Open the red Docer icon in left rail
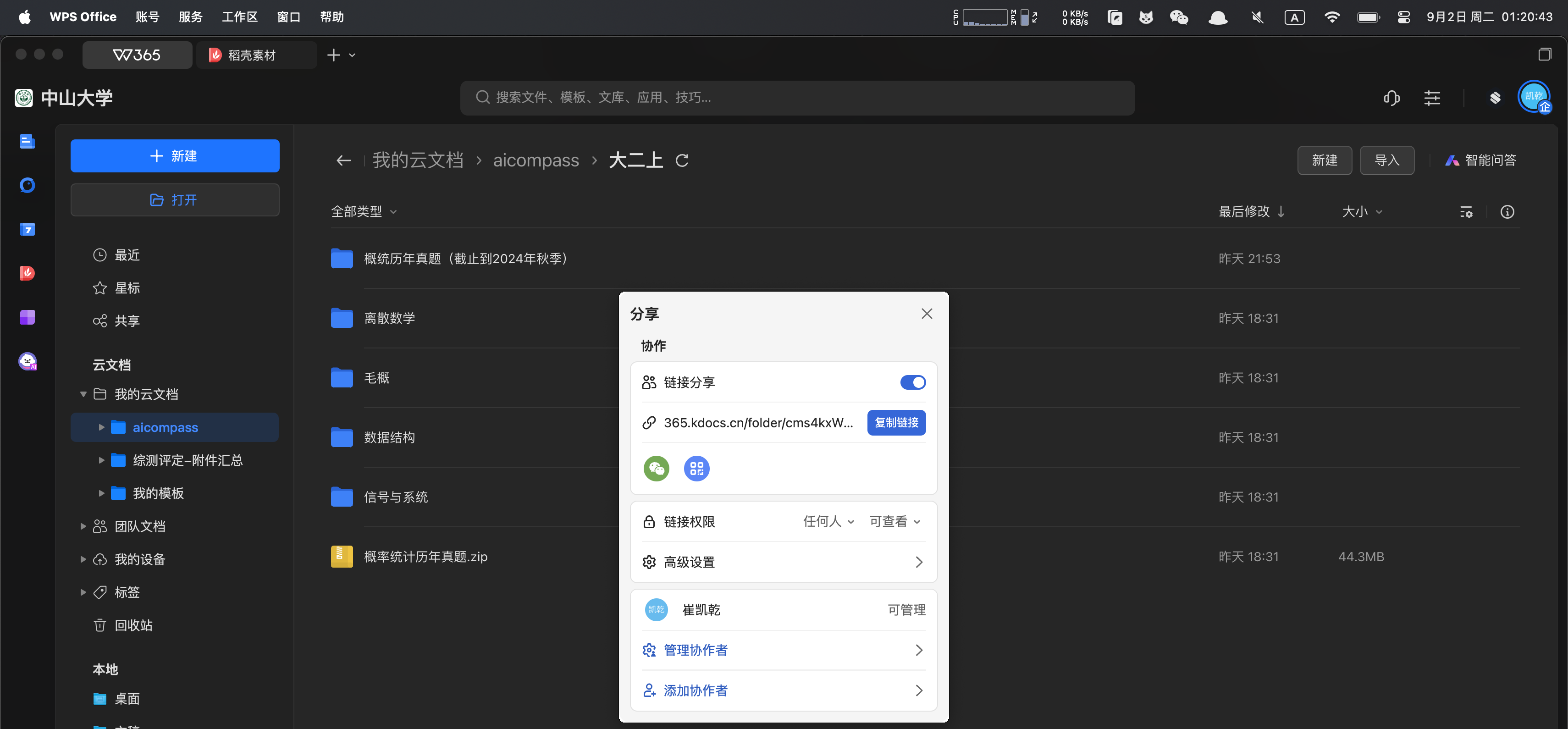Image resolution: width=1568 pixels, height=729 pixels. point(28,273)
